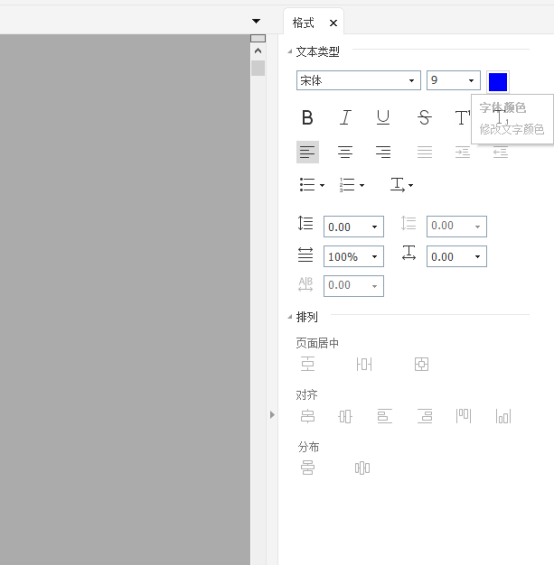Click the word spacing AB icon
This screenshot has width=554, height=566.
pos(305,284)
